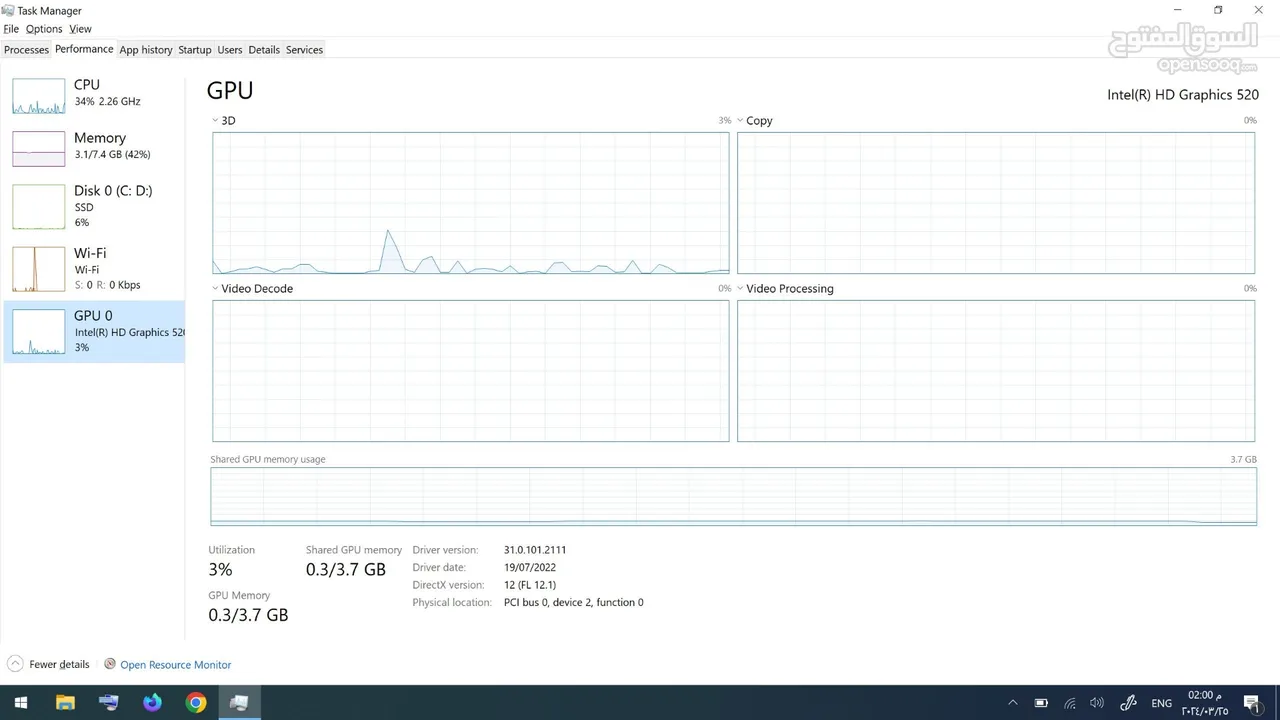Open Resource Monitor link
This screenshot has width=1280, height=720.
pos(175,665)
